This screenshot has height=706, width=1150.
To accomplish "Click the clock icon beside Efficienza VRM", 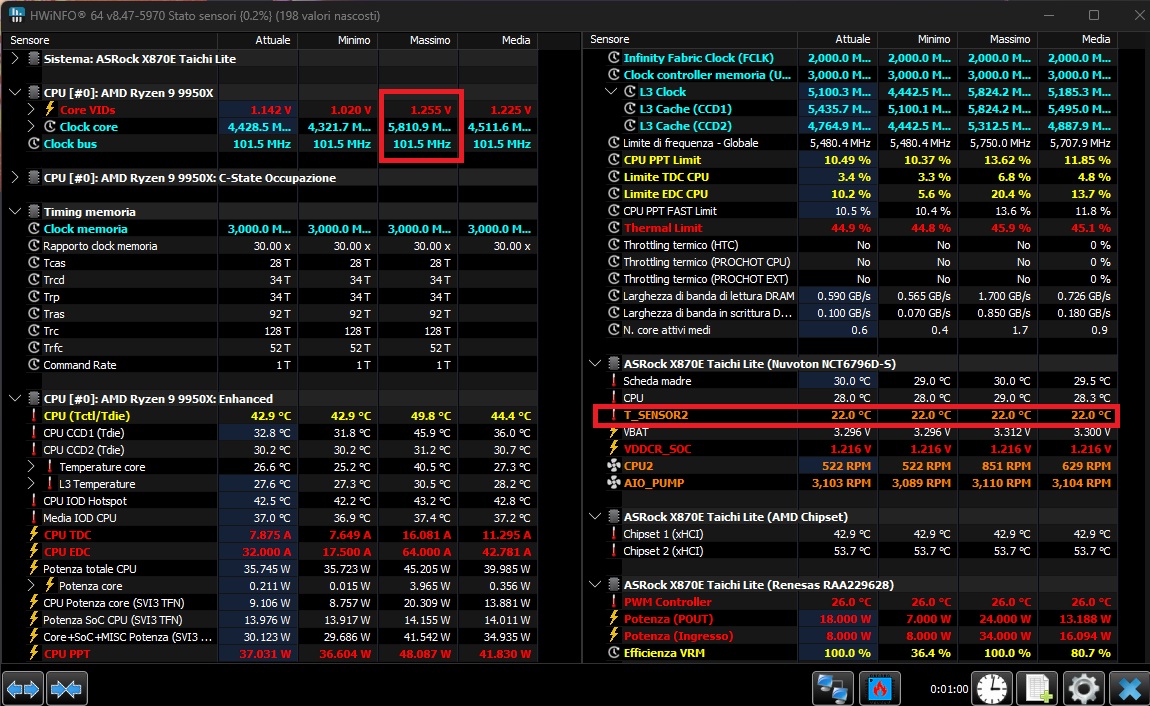I will (x=614, y=652).
